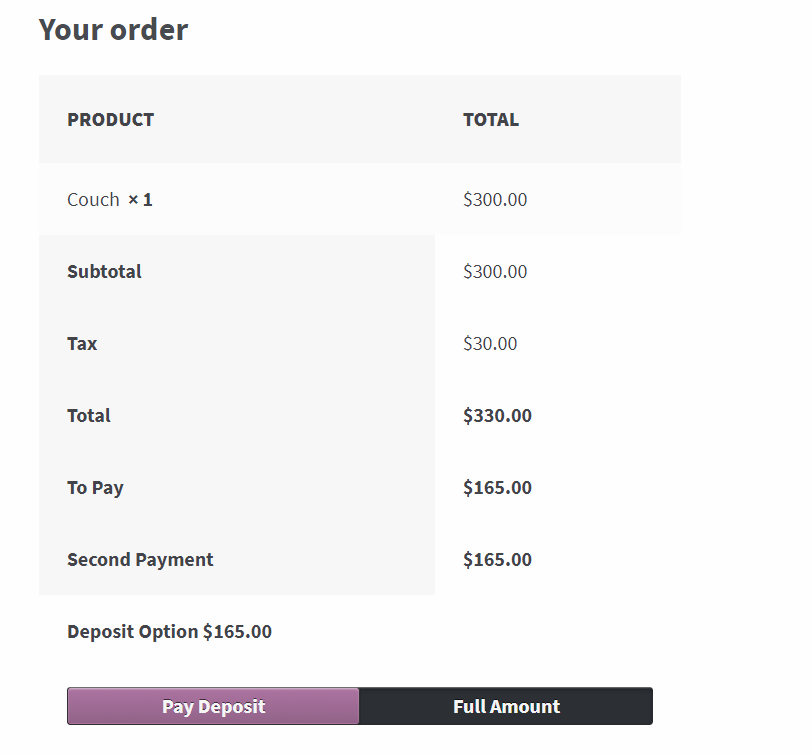The image size is (812, 755).
Task: Click the "Your order" heading
Action: [x=113, y=30]
